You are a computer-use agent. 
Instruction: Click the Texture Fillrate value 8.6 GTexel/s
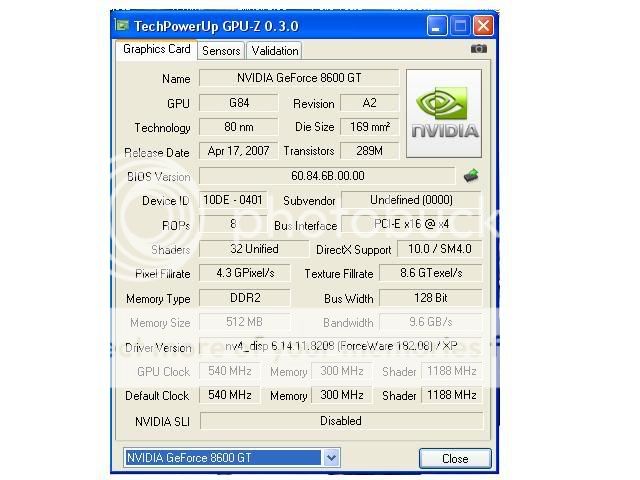[x=431, y=273]
